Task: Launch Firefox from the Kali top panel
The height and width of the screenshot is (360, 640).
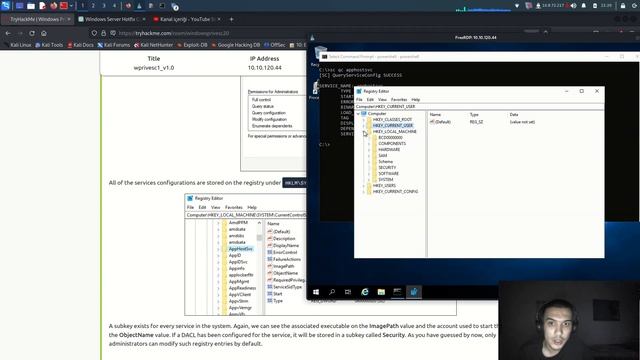Action: 53,6
